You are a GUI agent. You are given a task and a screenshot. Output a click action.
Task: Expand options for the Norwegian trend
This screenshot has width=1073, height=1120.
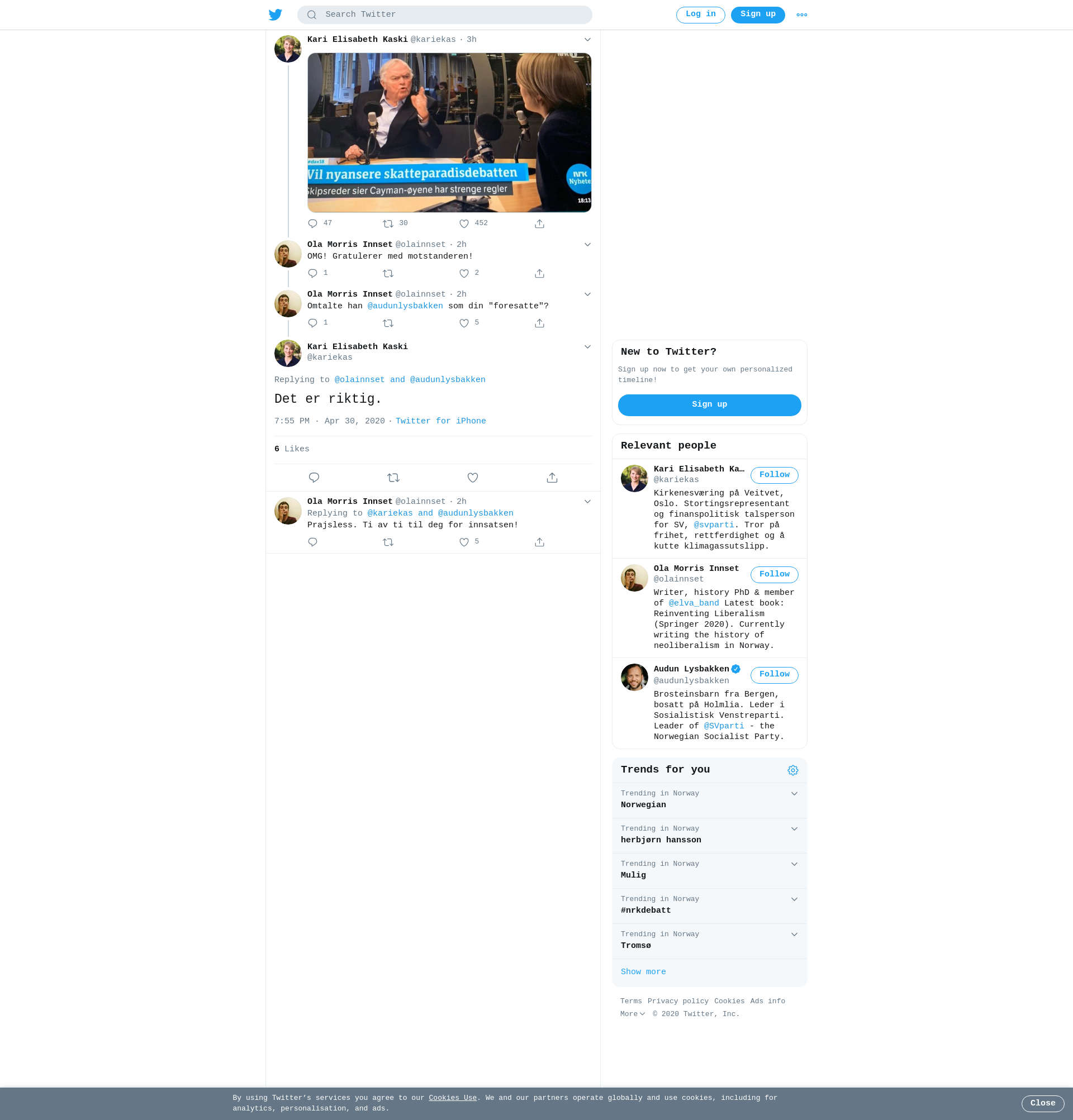click(x=794, y=794)
